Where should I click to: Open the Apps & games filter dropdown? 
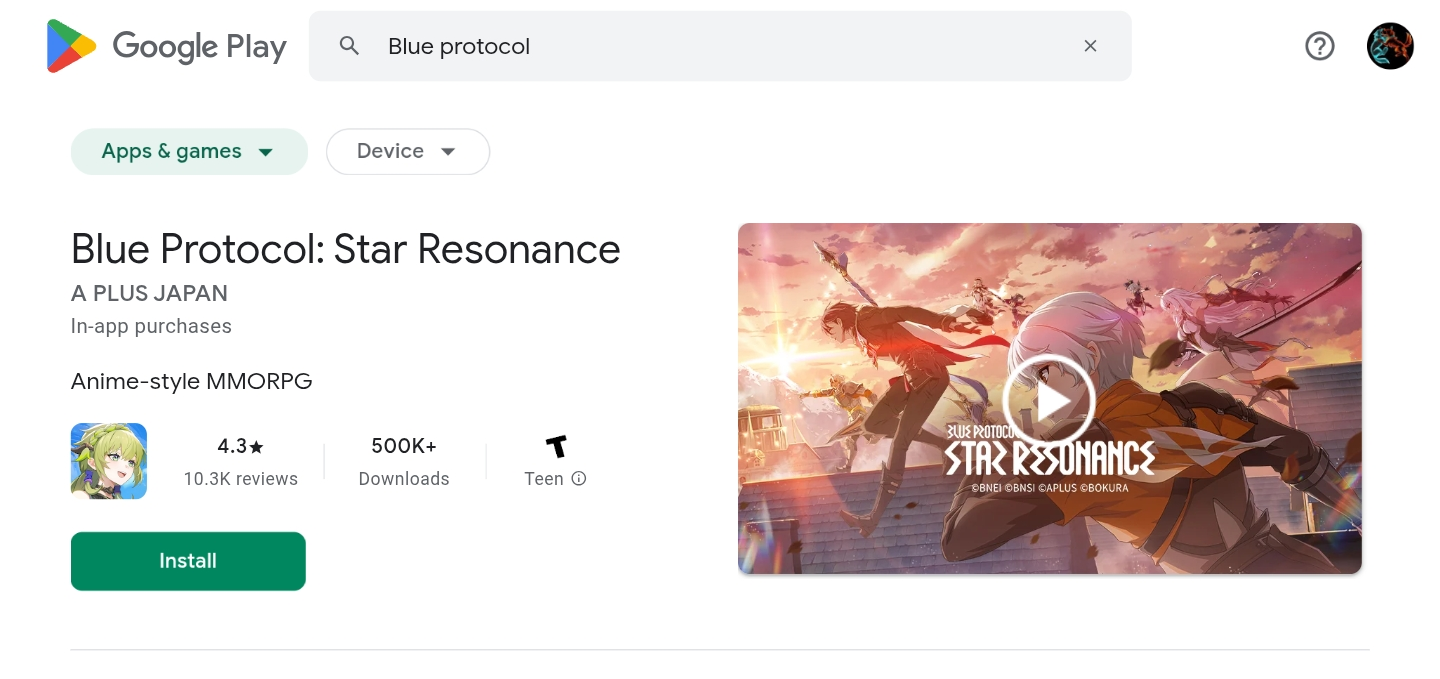(x=189, y=151)
